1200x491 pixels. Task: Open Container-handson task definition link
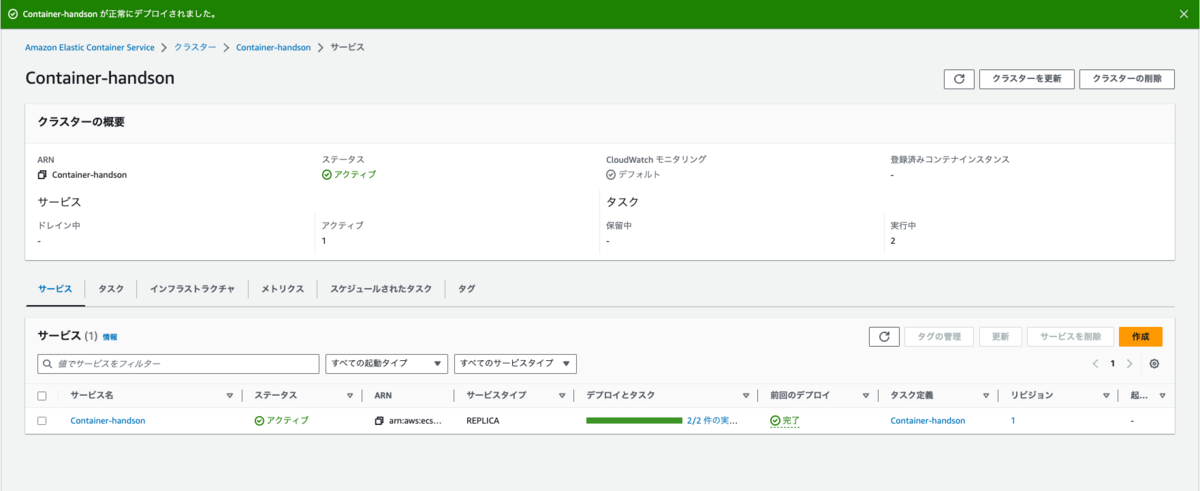click(x=928, y=421)
